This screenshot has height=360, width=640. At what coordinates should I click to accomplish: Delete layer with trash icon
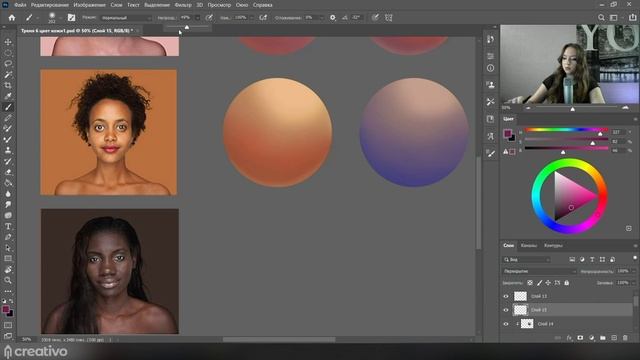625,338
